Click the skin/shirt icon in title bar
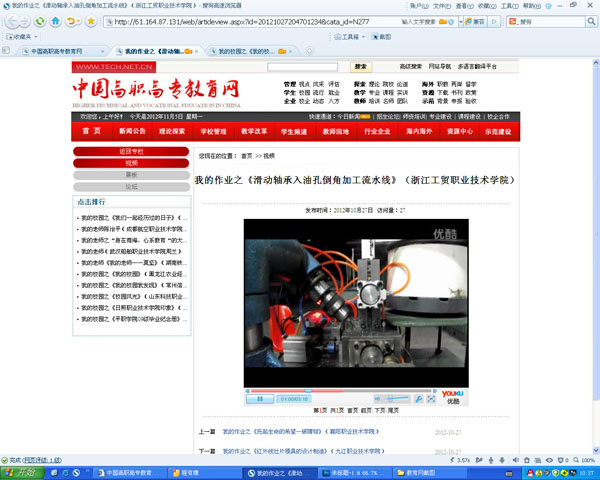Viewport: 600px width, 480px height. coord(548,6)
